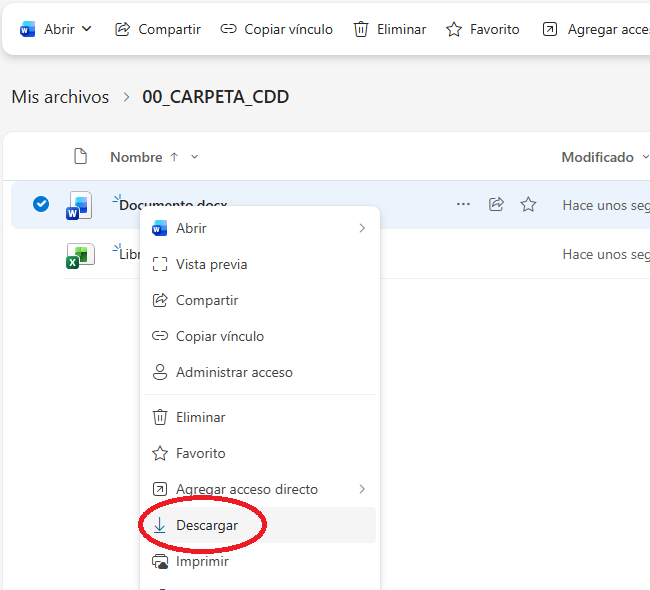Open more actions for Documento.docx
This screenshot has height=590, width=650.
tap(463, 204)
